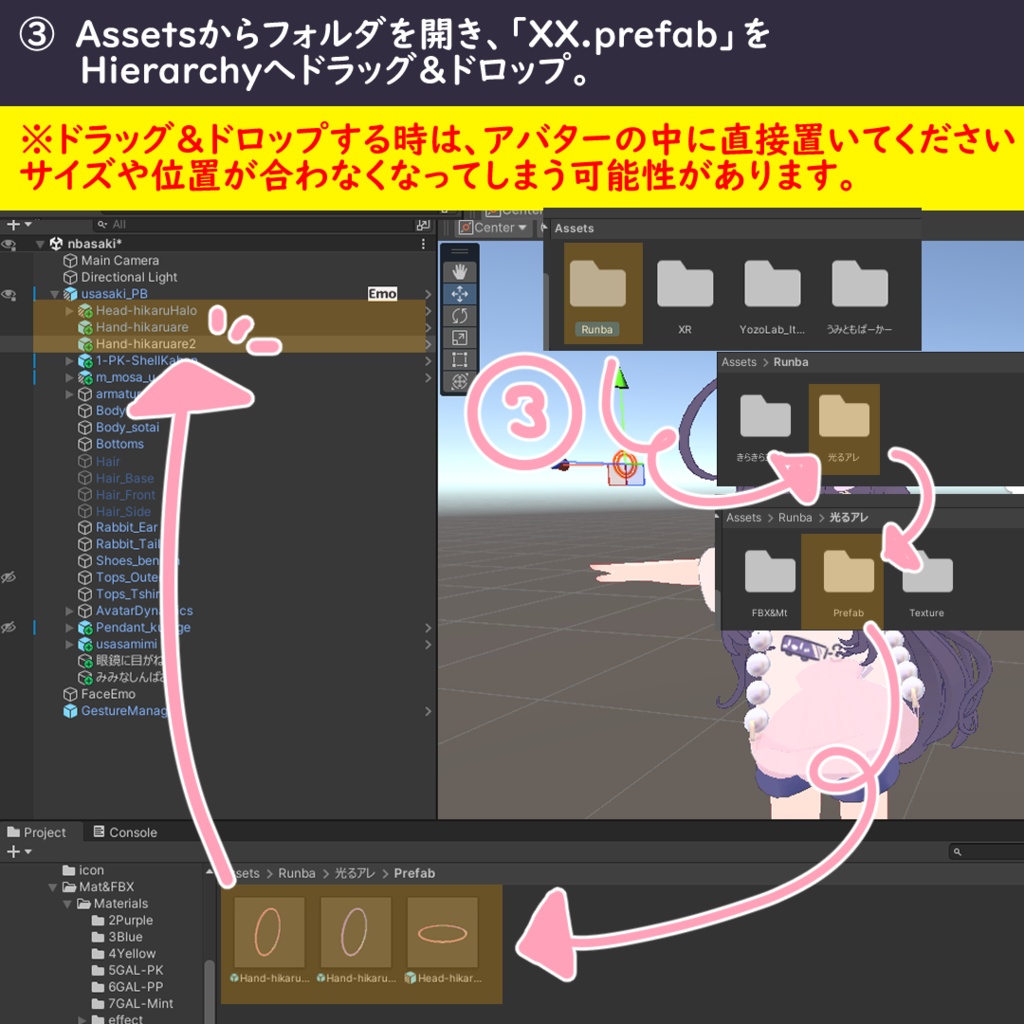Image resolution: width=1024 pixels, height=1024 pixels.
Task: Toggle scene visibility eye next to usasaki_PB
Action: pyautogui.click(x=9, y=294)
